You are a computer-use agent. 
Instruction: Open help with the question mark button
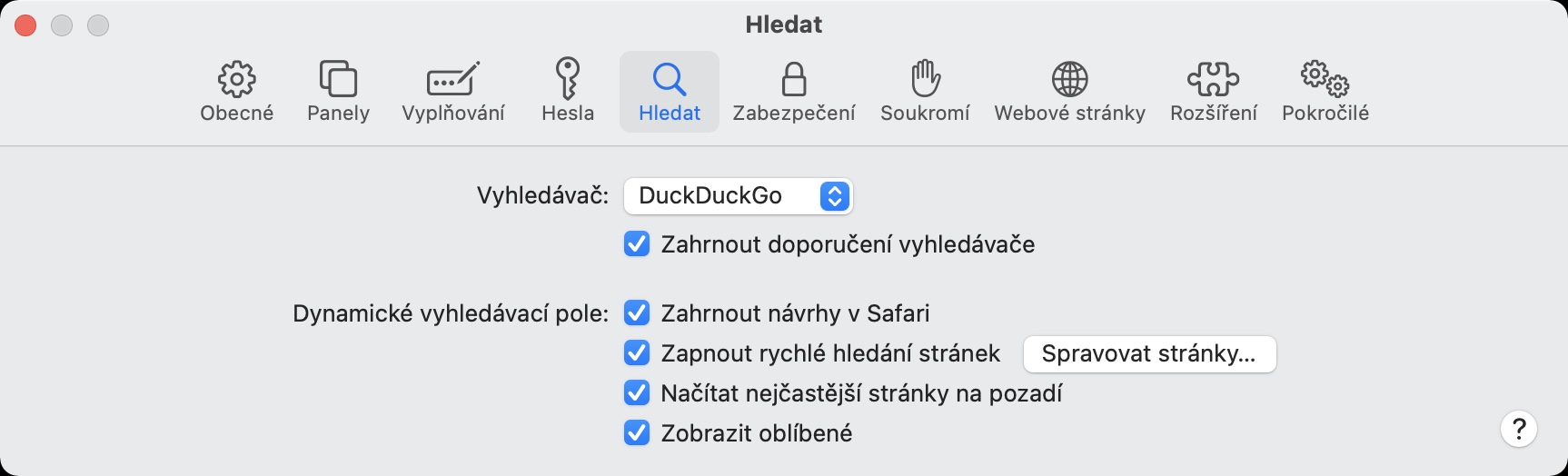click(x=1518, y=429)
